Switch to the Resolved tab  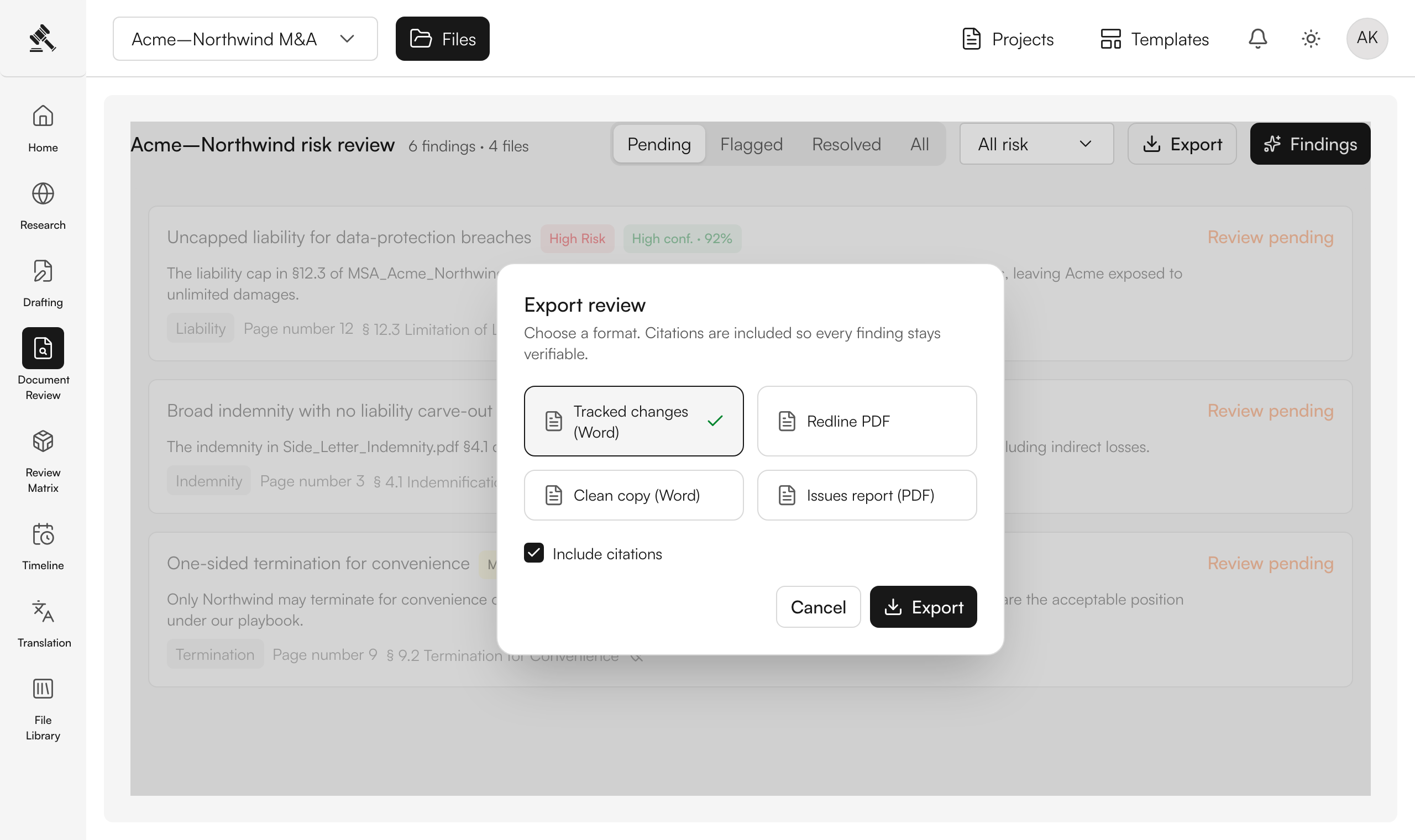click(846, 144)
